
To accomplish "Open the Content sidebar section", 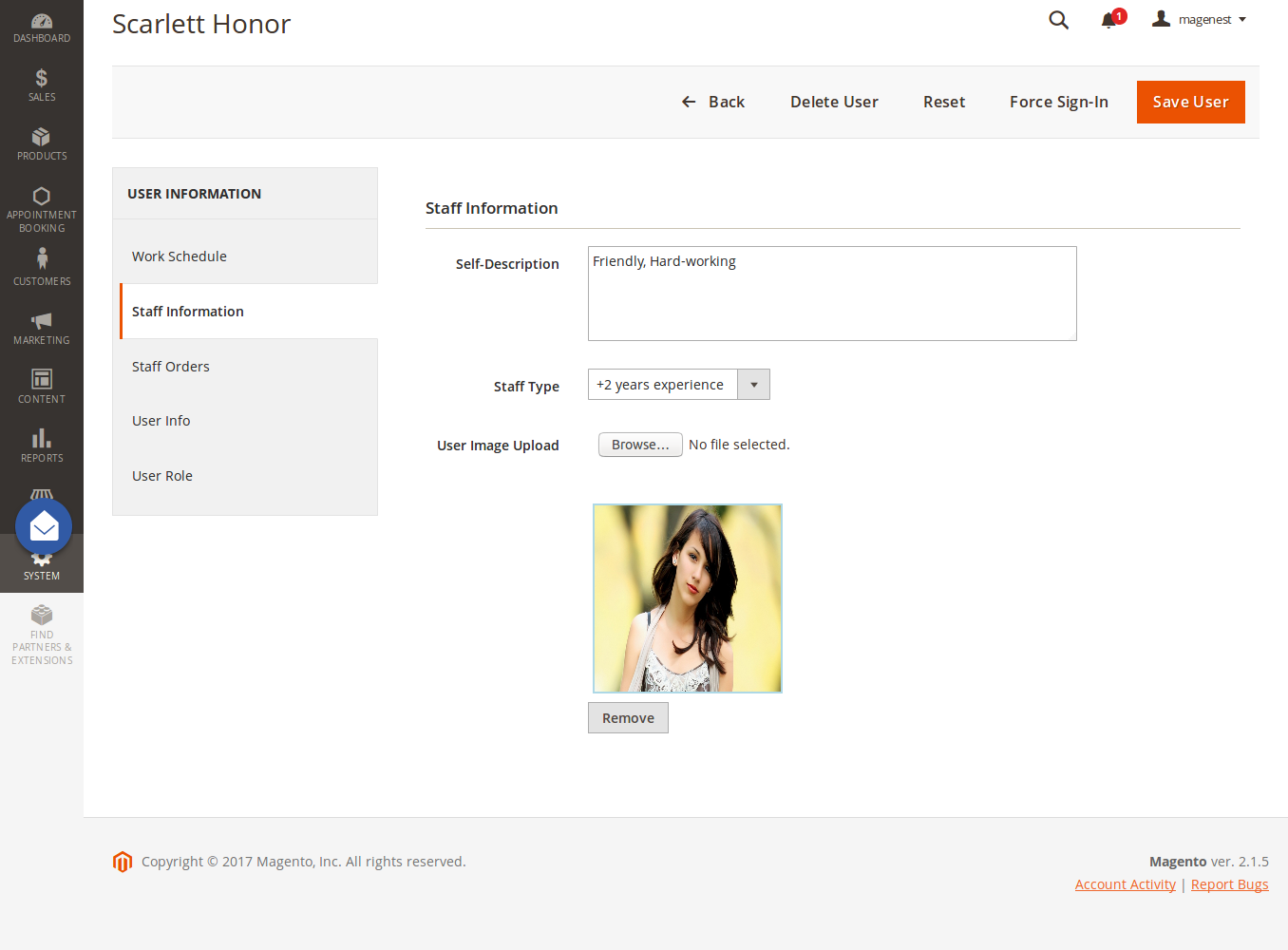I will (x=42, y=387).
